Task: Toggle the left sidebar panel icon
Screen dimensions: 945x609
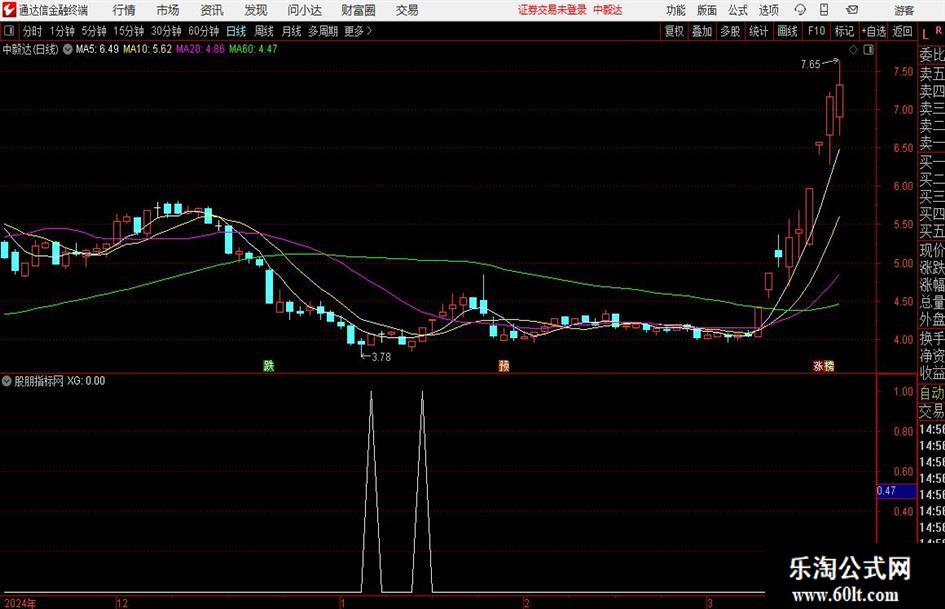Action: [9, 31]
